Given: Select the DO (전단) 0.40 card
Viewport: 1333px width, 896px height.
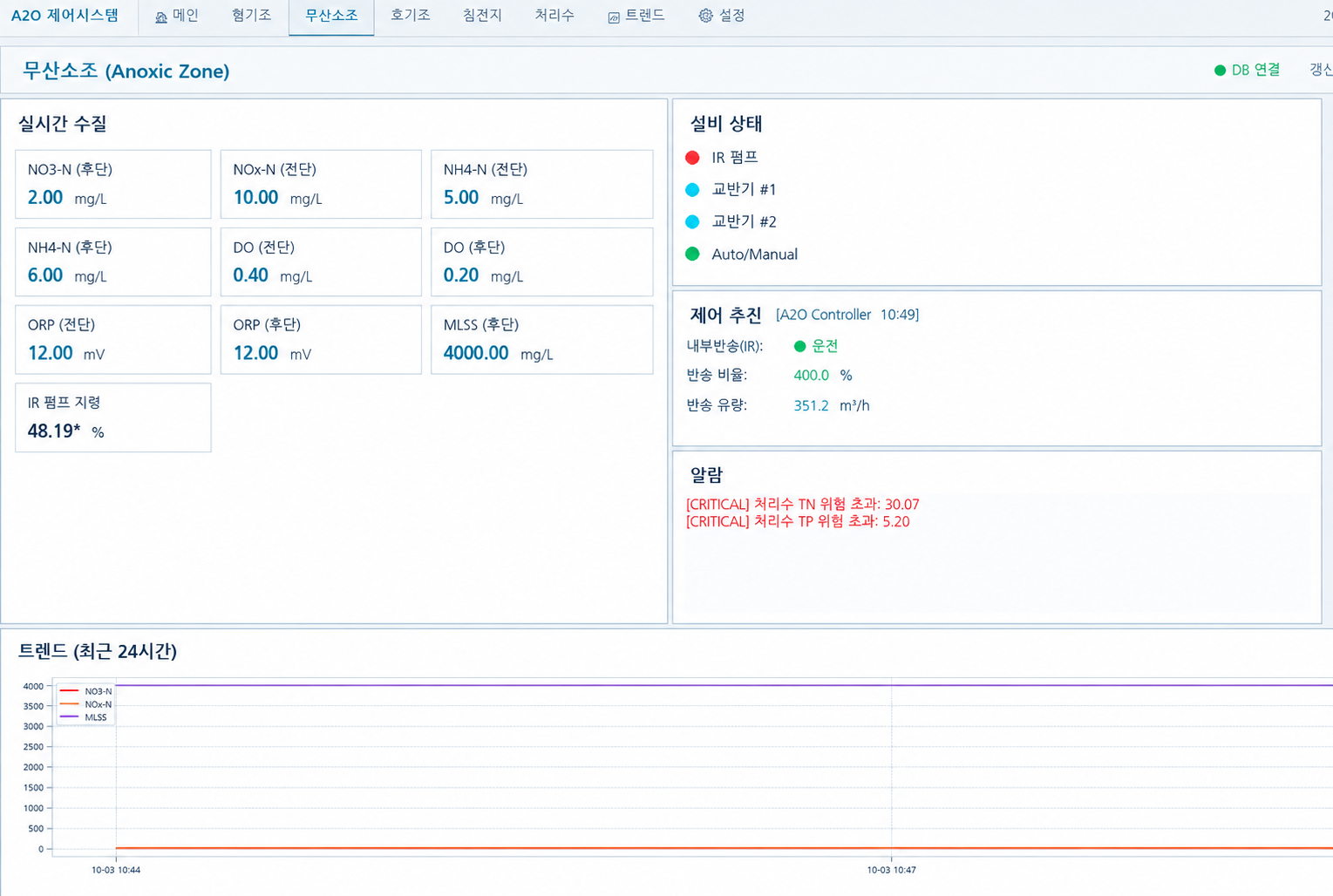Looking at the screenshot, I should tap(321, 261).
